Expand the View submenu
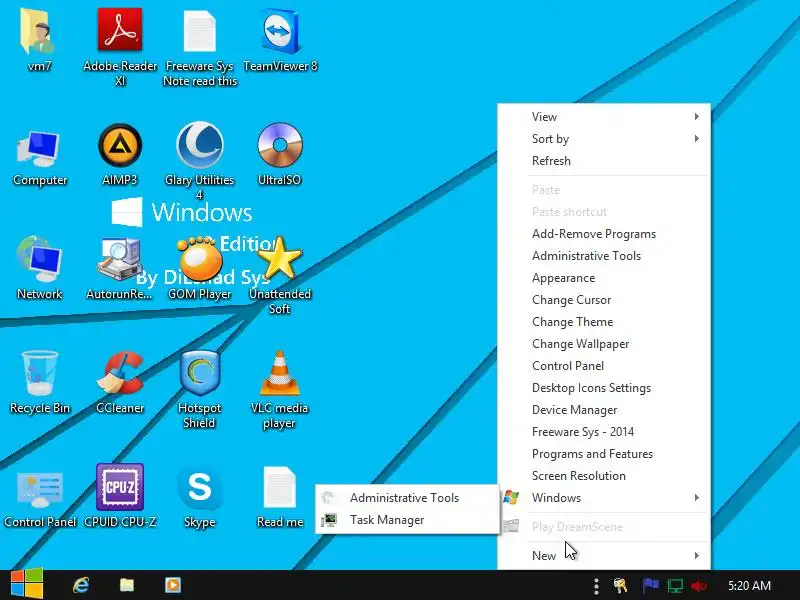 point(604,117)
